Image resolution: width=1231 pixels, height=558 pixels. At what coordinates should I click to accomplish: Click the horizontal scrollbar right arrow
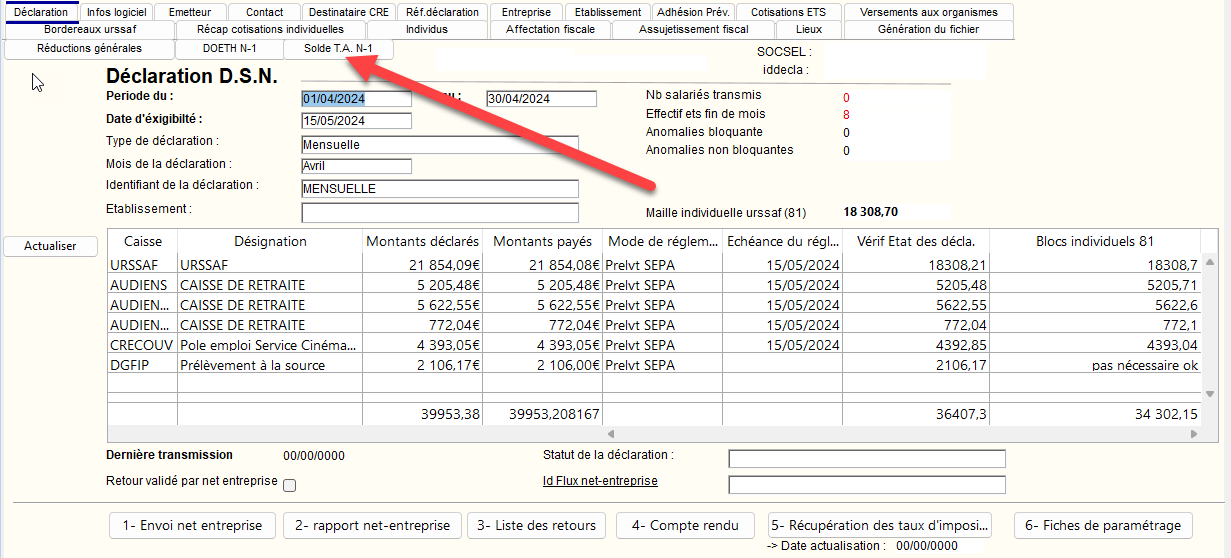1193,434
